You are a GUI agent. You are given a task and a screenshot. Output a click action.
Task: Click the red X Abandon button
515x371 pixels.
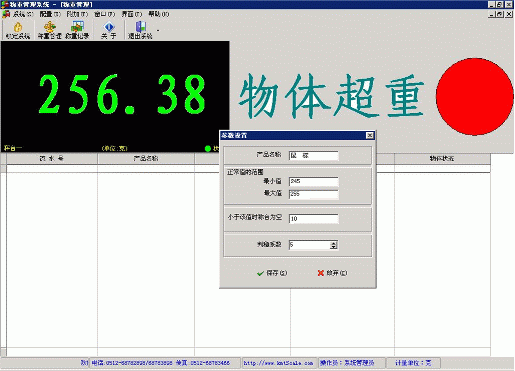[332, 273]
